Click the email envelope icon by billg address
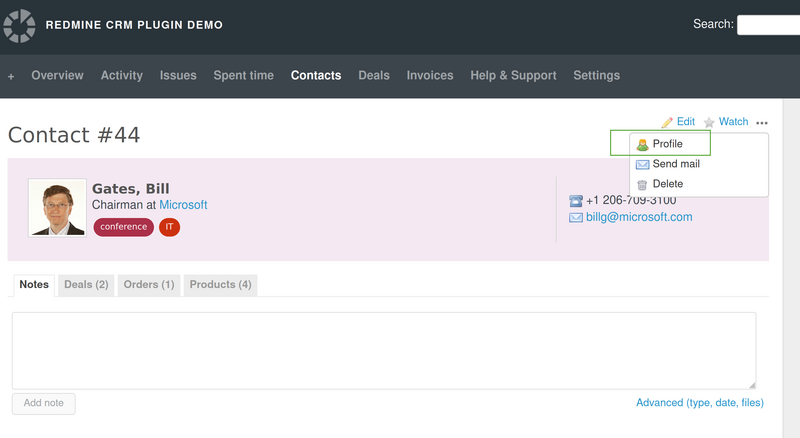Image resolution: width=800 pixels, height=438 pixels. tap(576, 217)
